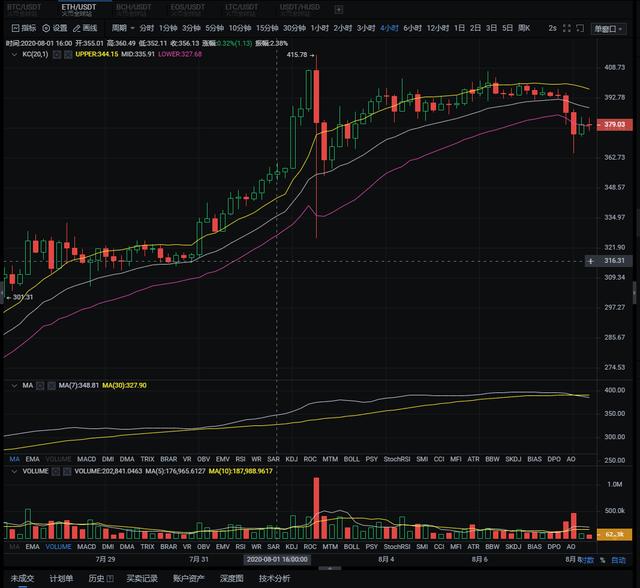
Task: Open the 单窗口 window layout dropdown
Action: [x=609, y=28]
